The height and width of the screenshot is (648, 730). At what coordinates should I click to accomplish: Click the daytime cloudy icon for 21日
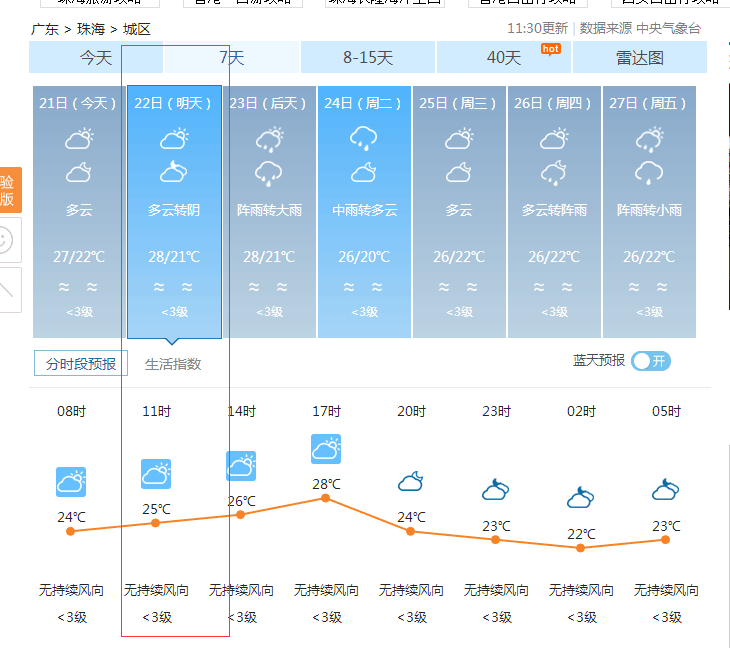[79, 138]
